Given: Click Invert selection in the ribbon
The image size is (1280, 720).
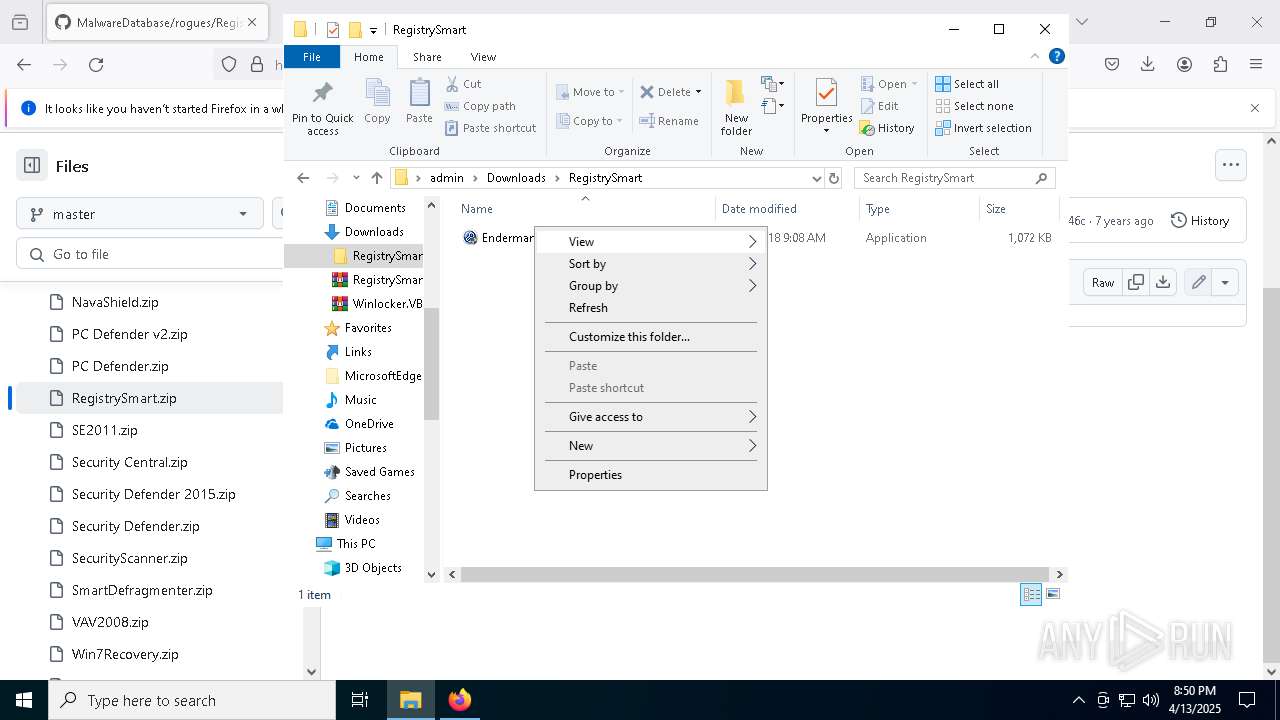Looking at the screenshot, I should coord(983,128).
